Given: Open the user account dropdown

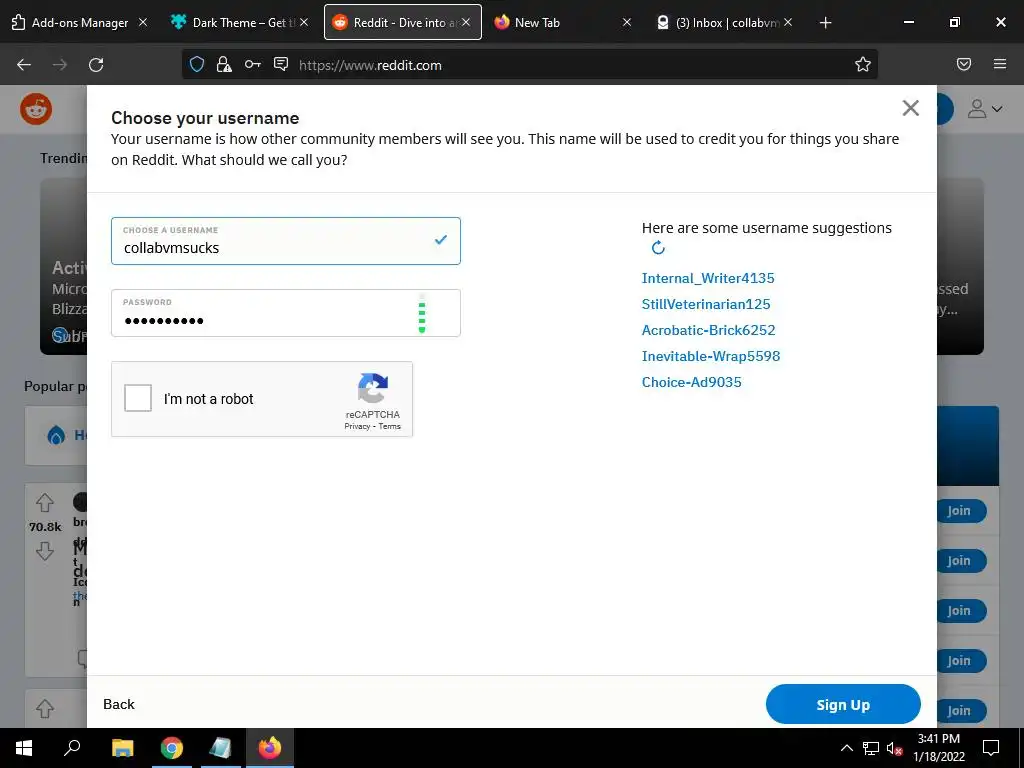Looking at the screenshot, I should [985, 109].
